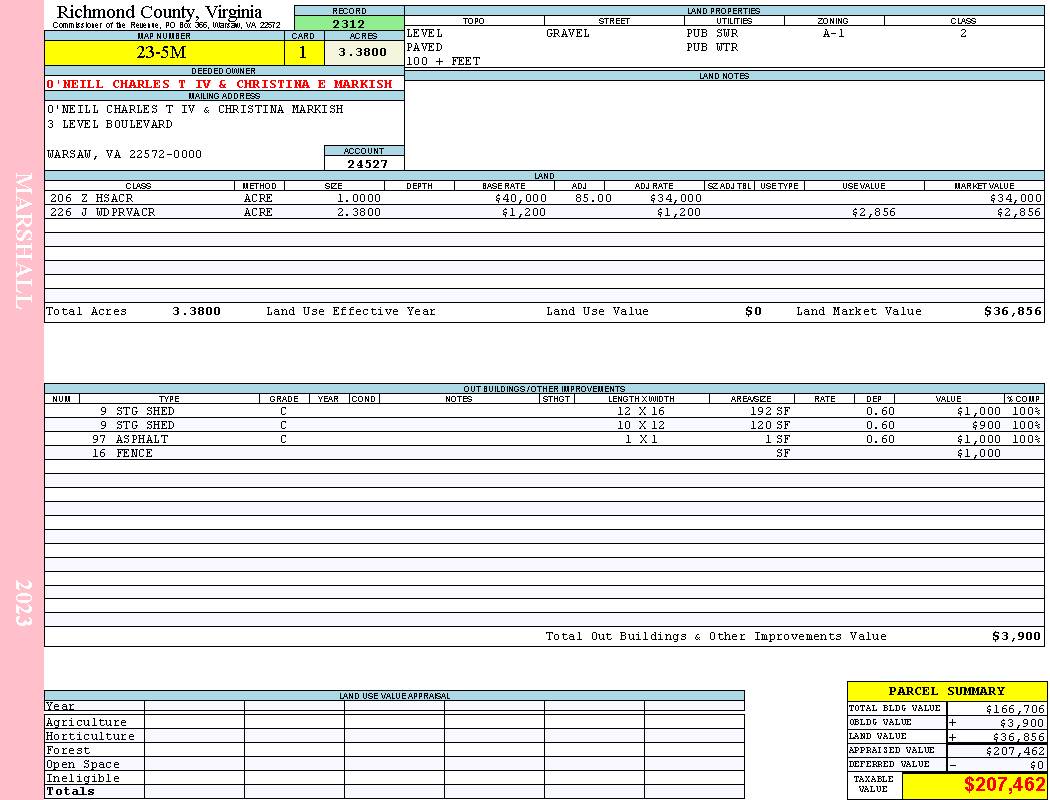Click the card number 1 cell
The width and height of the screenshot is (1050, 800).
click(x=303, y=52)
